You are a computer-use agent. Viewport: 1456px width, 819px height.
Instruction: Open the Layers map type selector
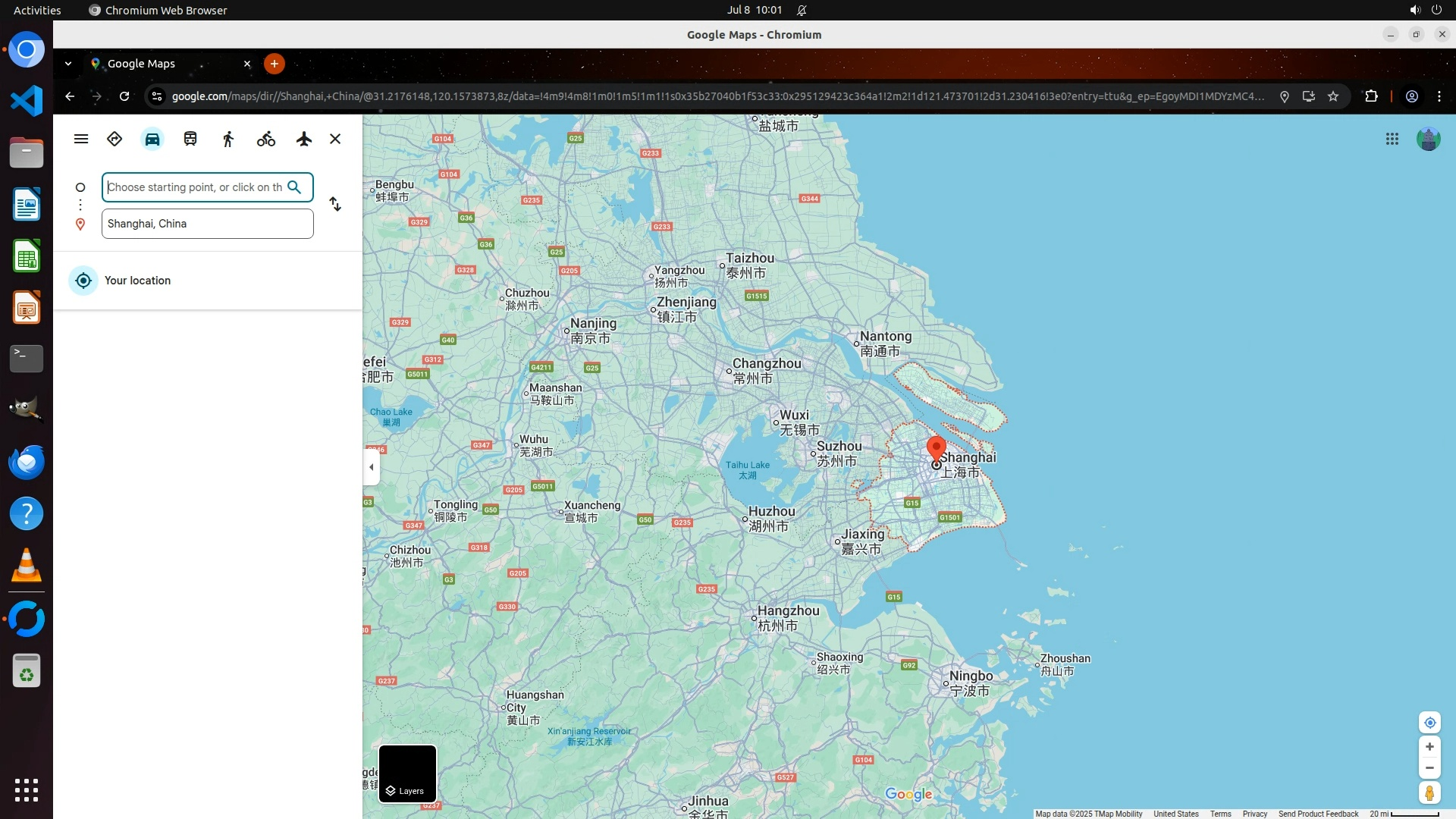coord(407,773)
